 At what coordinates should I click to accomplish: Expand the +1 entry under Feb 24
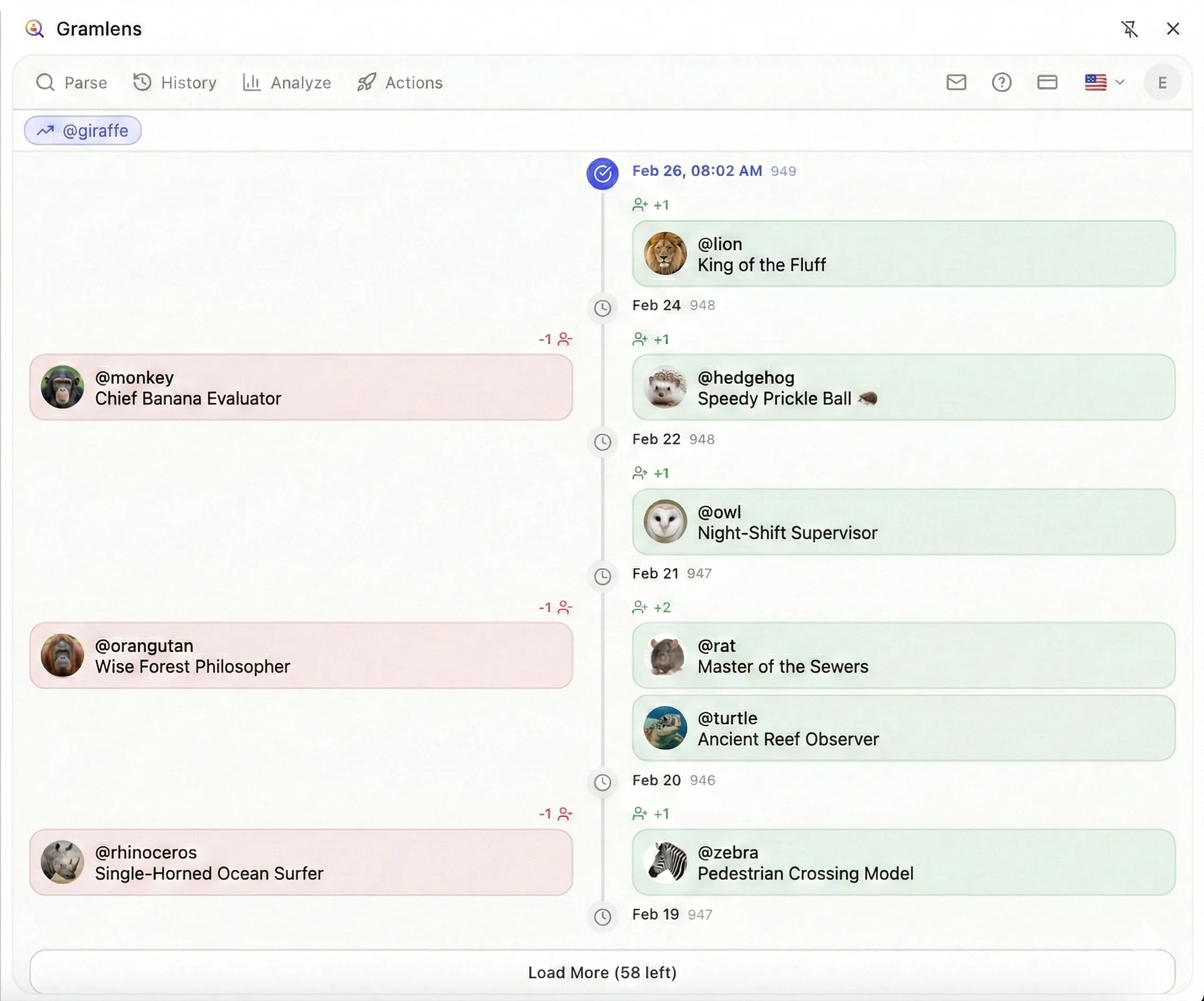pyautogui.click(x=651, y=339)
